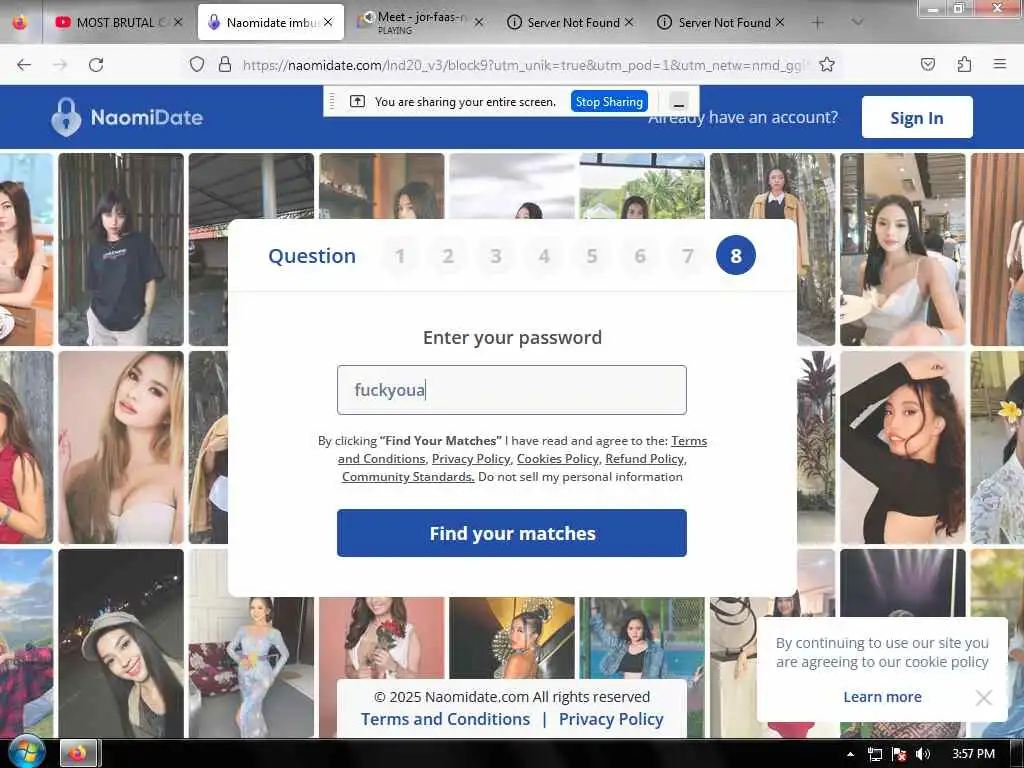Viewport: 1024px width, 768px height.
Task: Click the padlock site info icon
Action: (x=225, y=65)
